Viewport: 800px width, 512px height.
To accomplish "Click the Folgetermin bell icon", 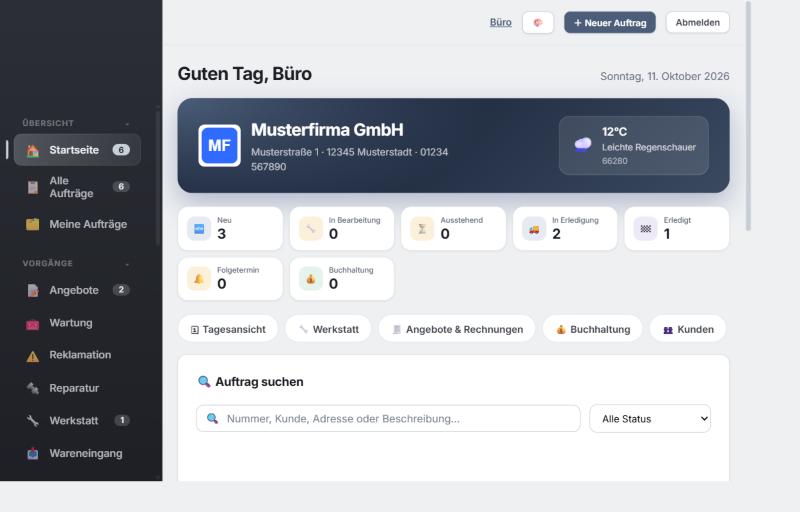I will [x=199, y=279].
